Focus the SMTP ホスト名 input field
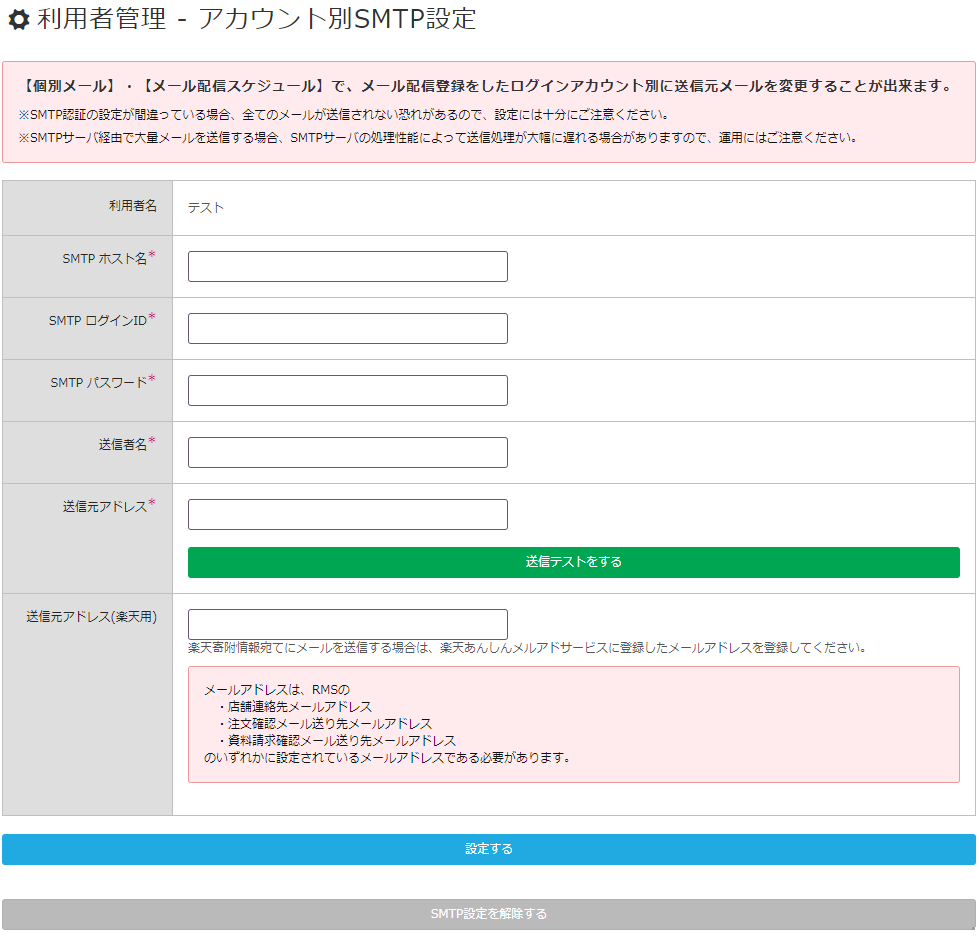This screenshot has width=979, height=942. [347, 267]
